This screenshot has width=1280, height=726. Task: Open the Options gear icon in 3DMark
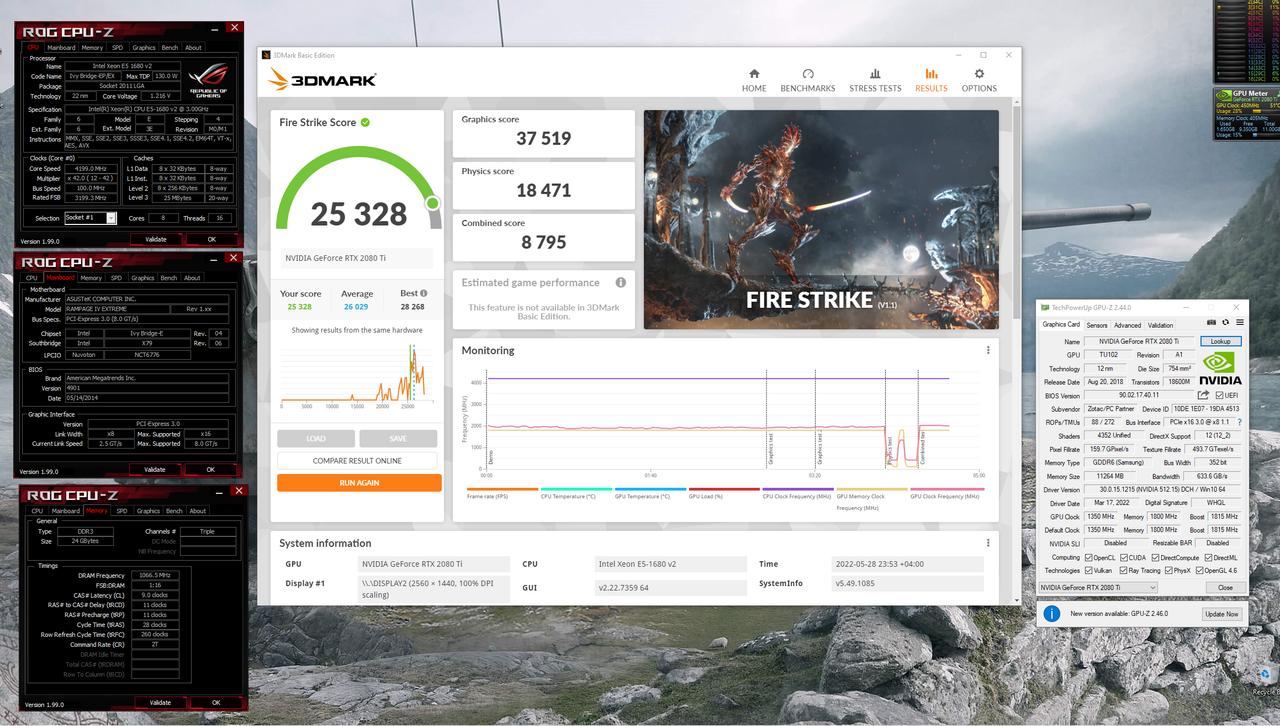click(x=979, y=74)
